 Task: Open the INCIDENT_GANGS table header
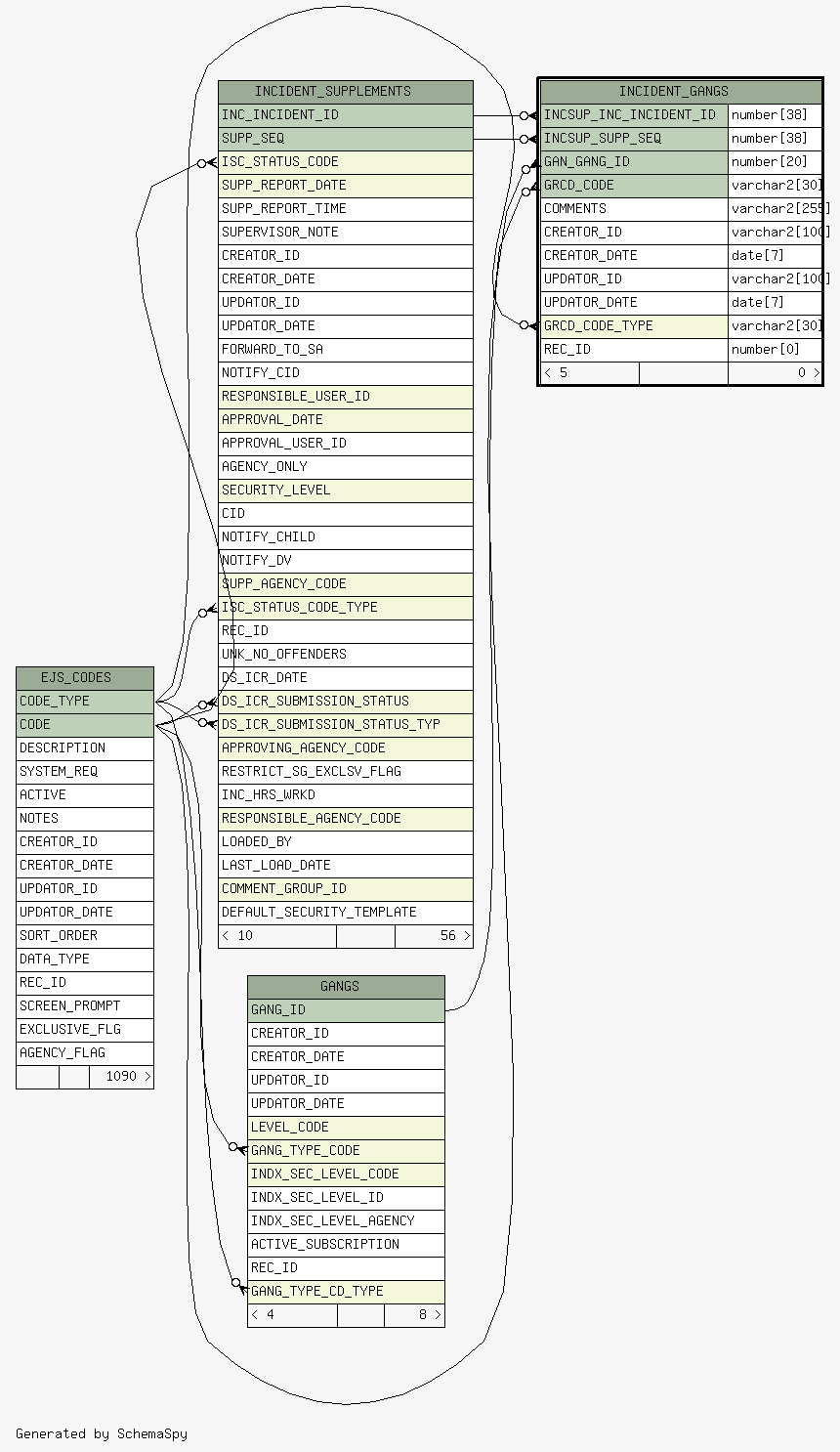681,92
